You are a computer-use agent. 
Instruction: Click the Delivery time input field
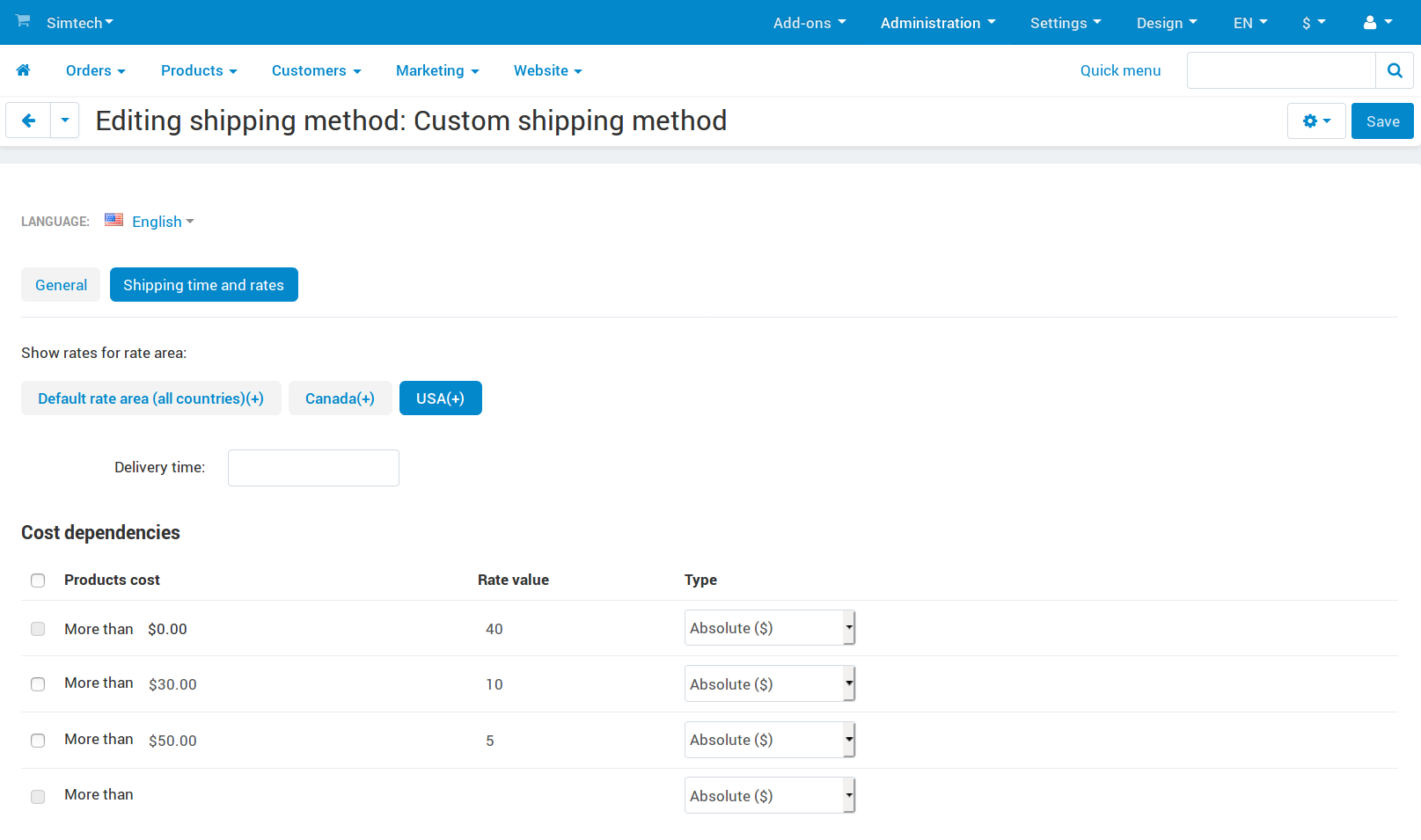pyautogui.click(x=313, y=468)
